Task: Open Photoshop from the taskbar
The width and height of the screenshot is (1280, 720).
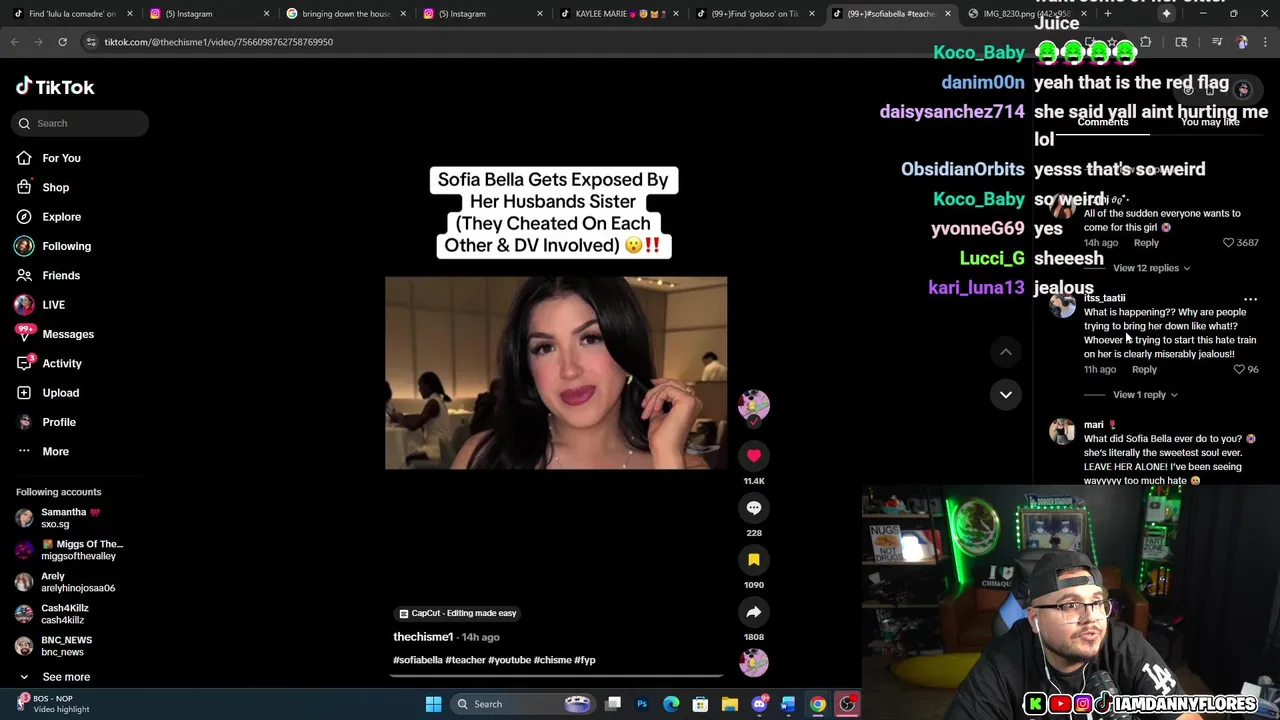Action: tap(642, 704)
